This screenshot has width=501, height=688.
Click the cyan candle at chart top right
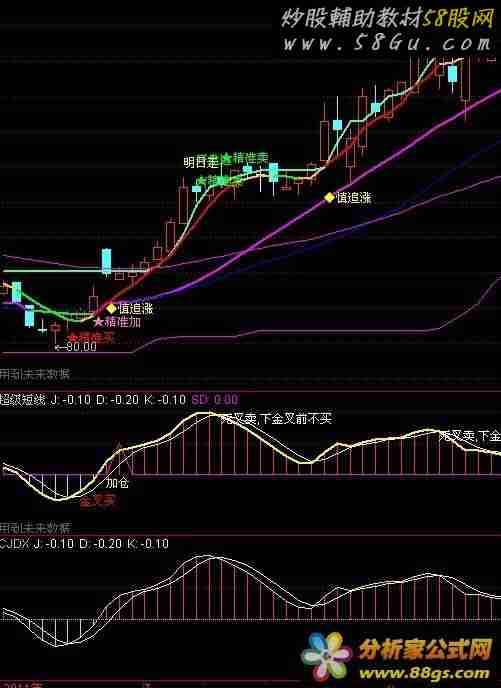[452, 74]
